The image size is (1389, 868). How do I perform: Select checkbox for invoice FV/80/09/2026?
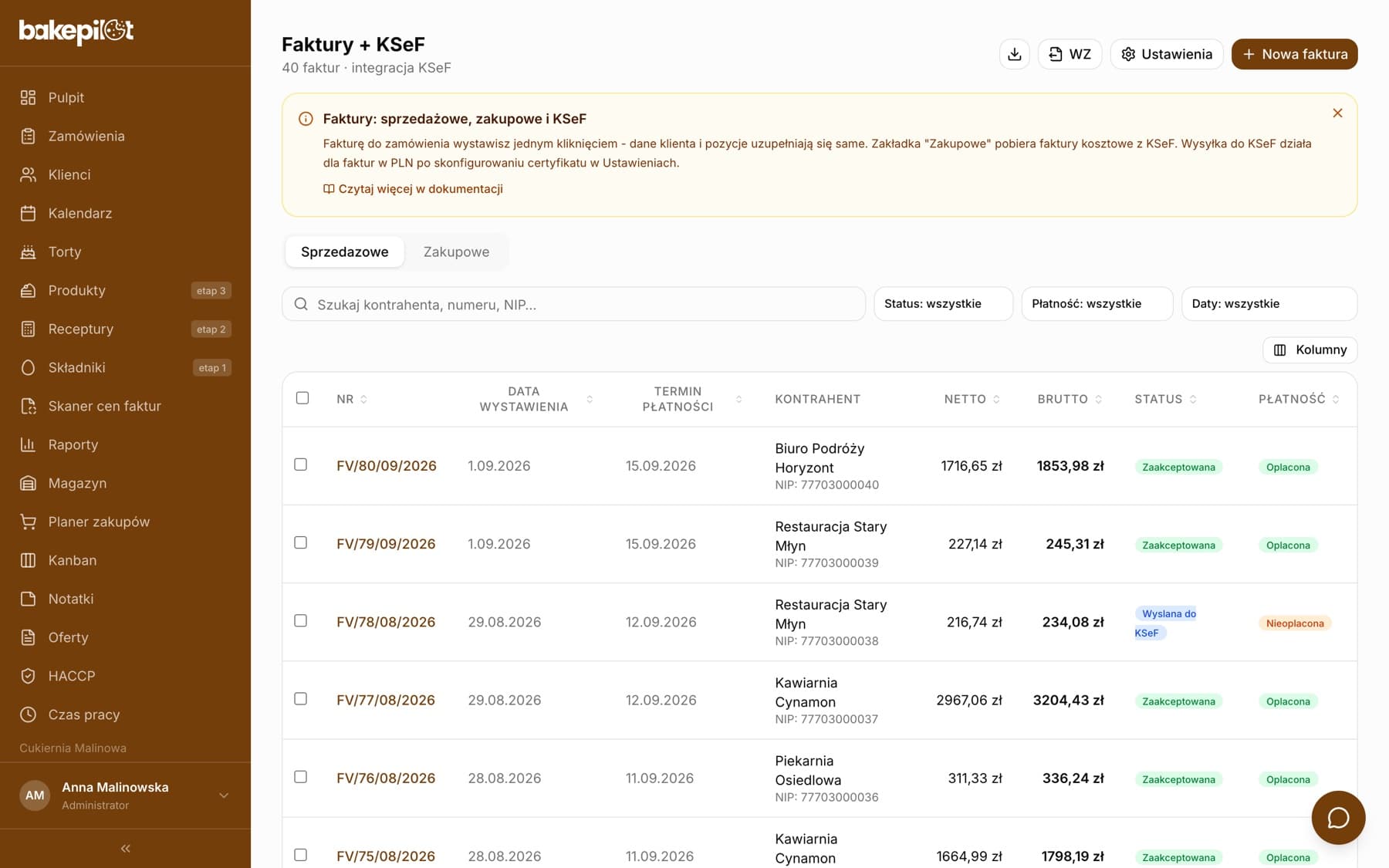(x=301, y=464)
